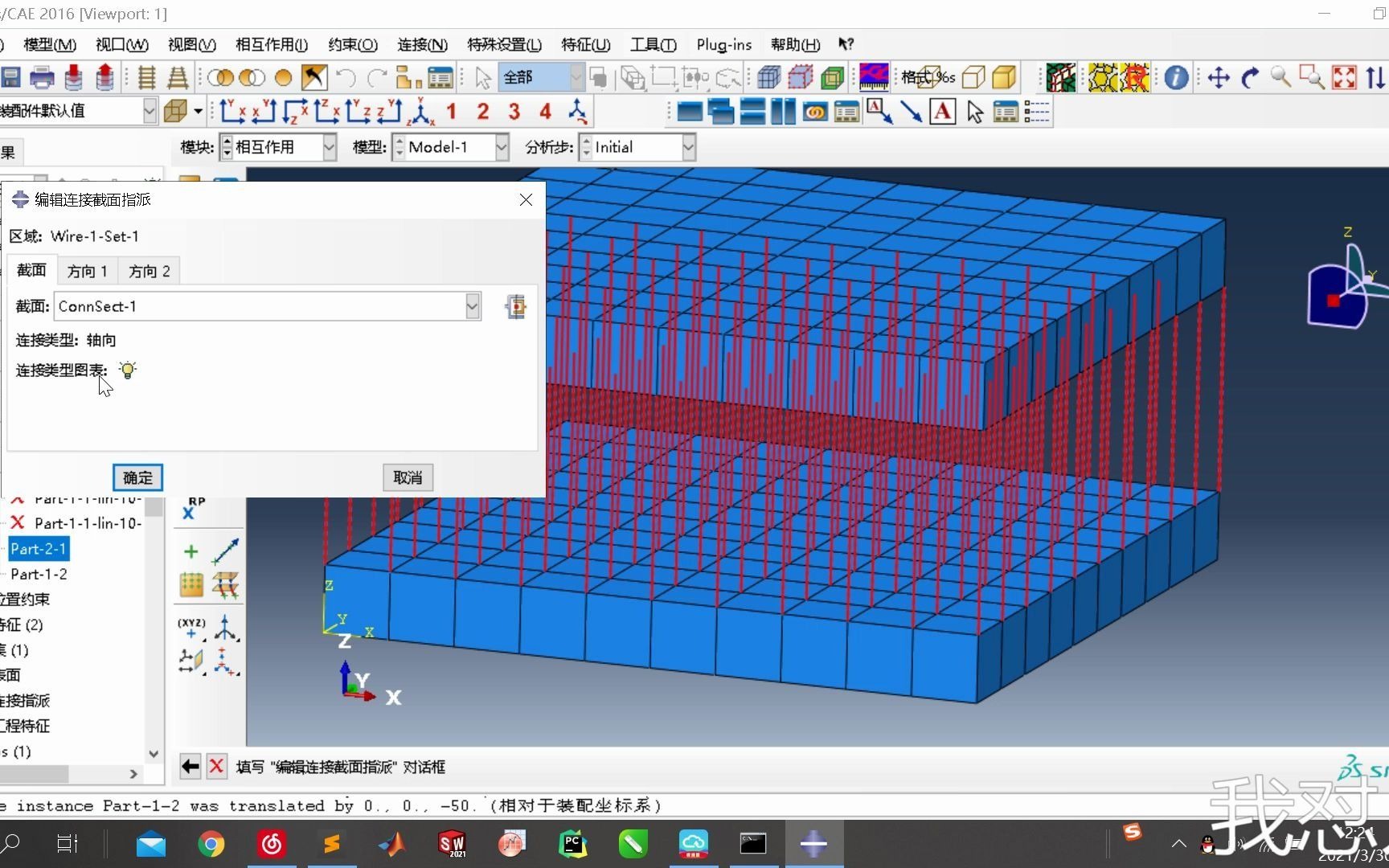Click the undo arrow icon
This screenshot has height=868, width=1389.
[x=346, y=77]
